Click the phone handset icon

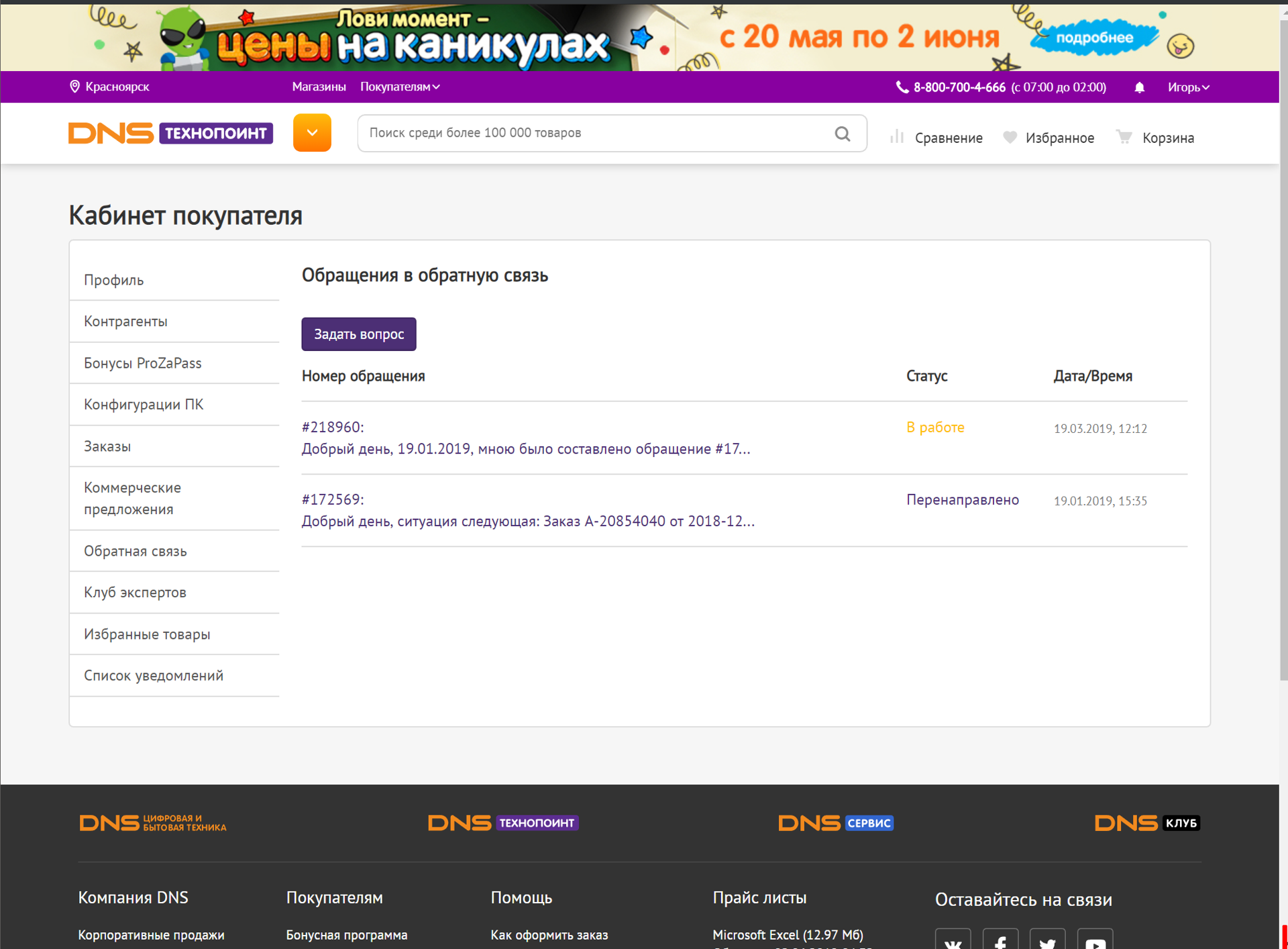click(902, 87)
